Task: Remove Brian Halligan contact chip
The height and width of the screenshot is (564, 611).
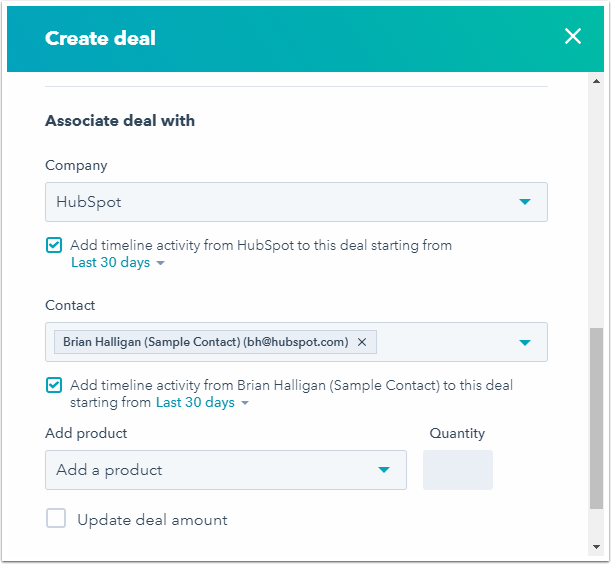Action: coord(362,342)
